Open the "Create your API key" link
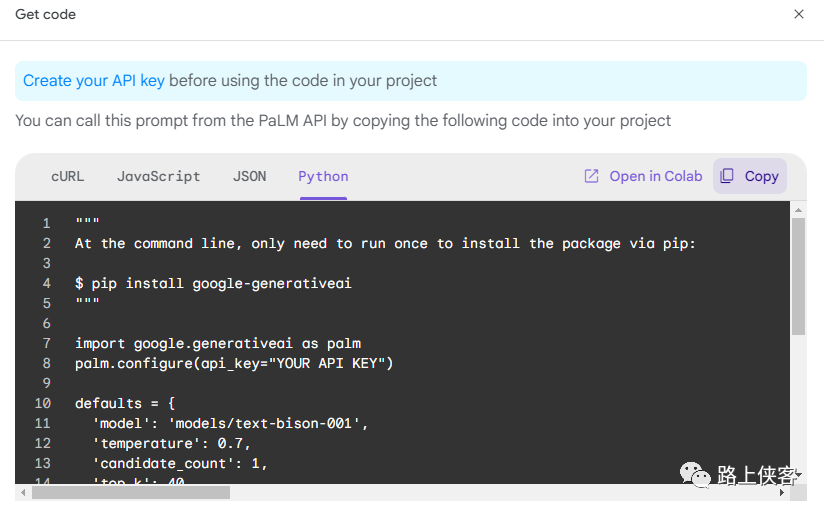The image size is (824, 512). coord(94,80)
